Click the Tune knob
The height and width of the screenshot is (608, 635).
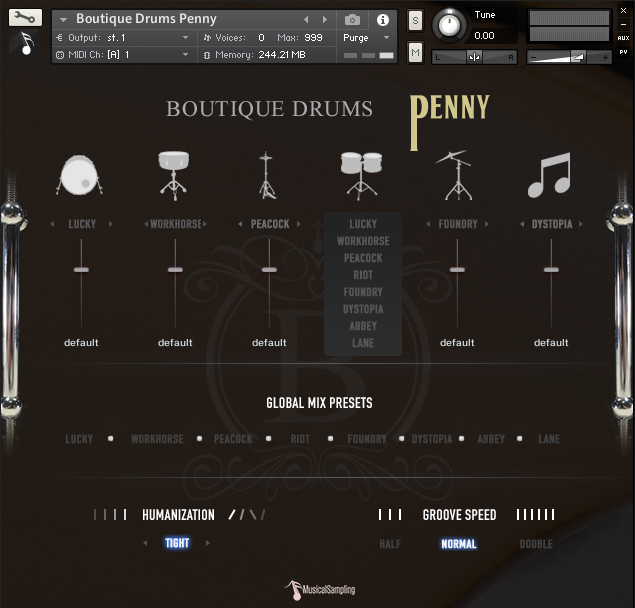[449, 26]
